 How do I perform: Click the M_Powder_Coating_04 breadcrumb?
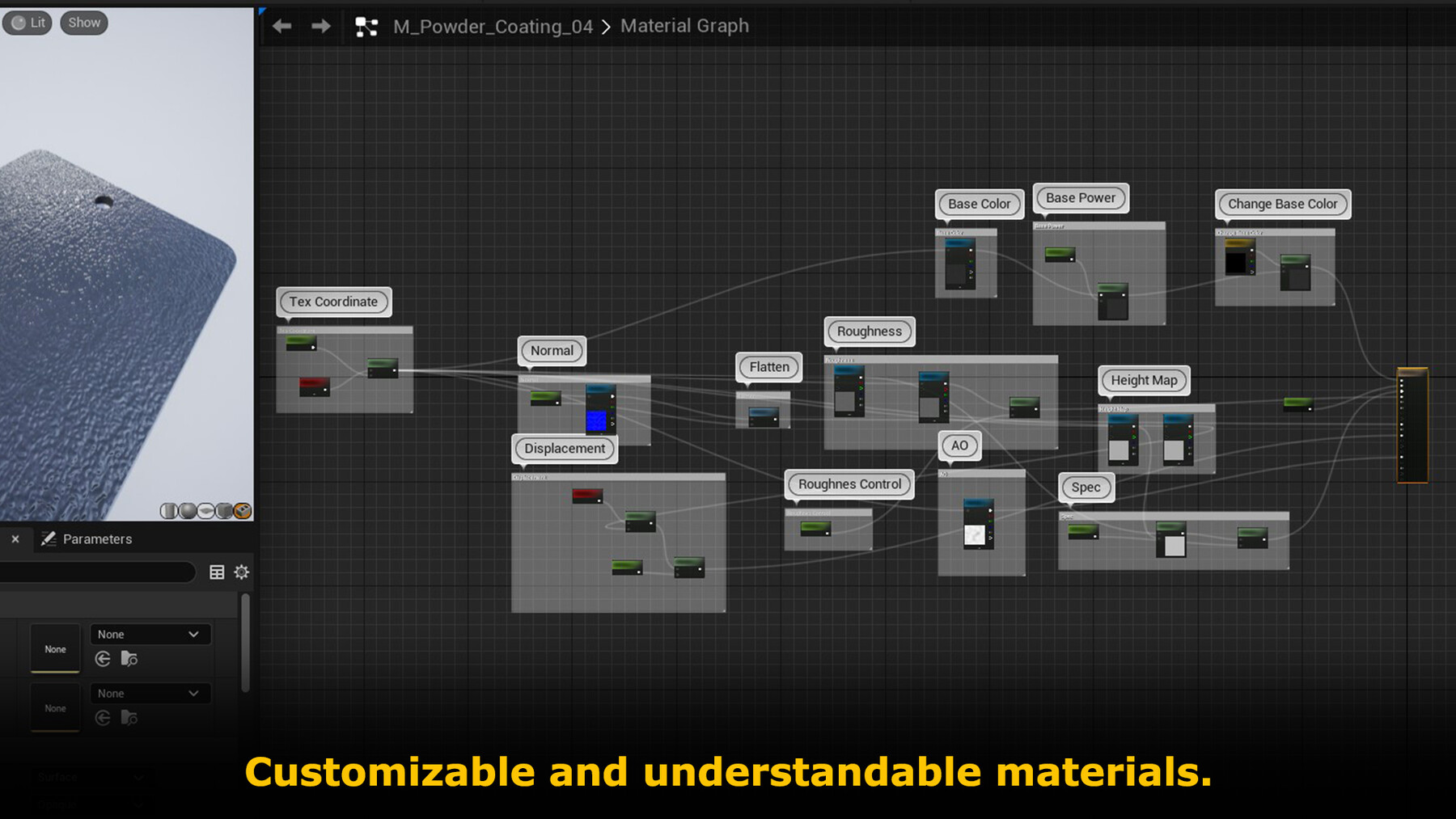click(493, 25)
